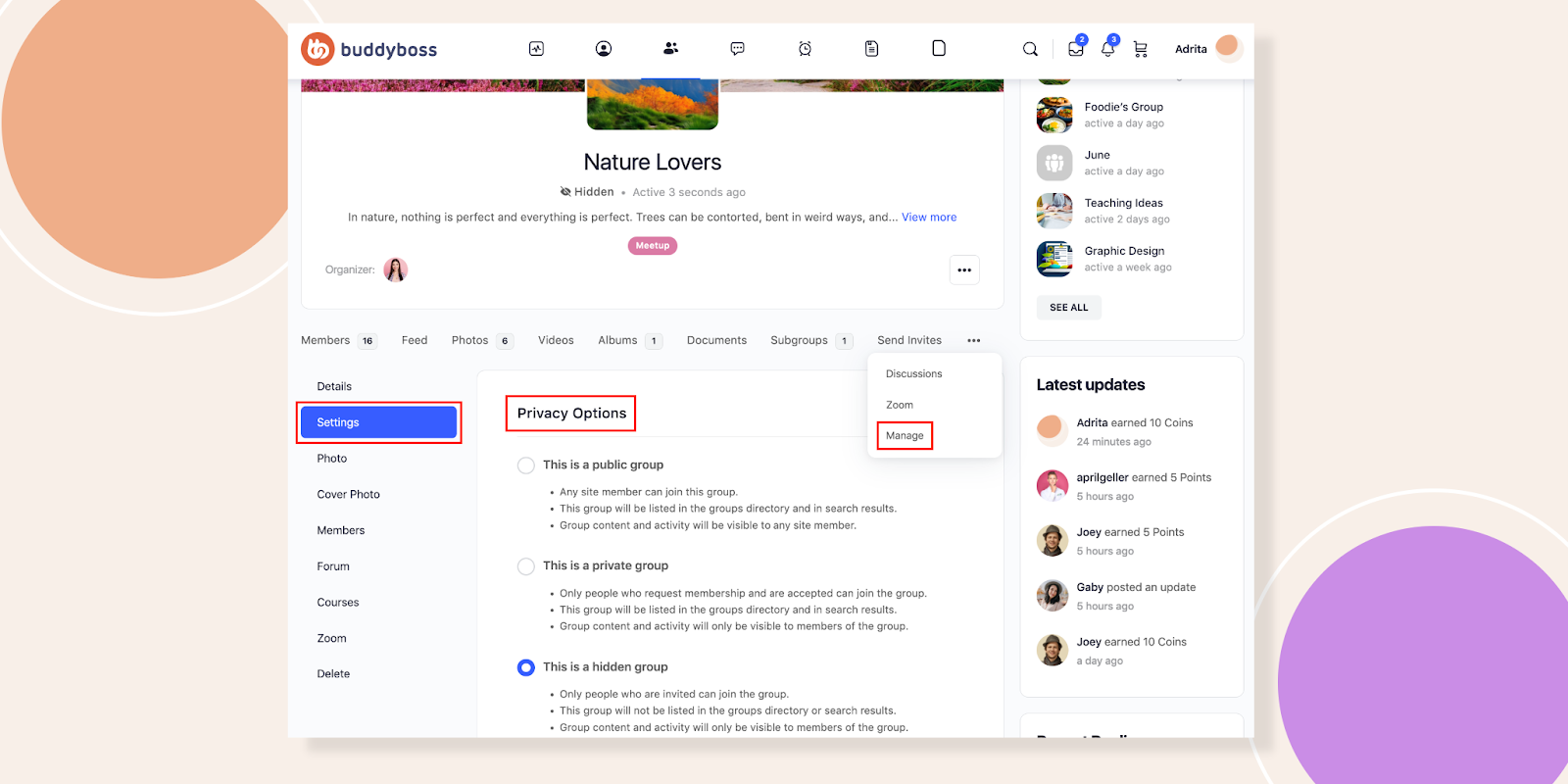
Task: Open Adrita's user avatar
Action: tap(1227, 46)
